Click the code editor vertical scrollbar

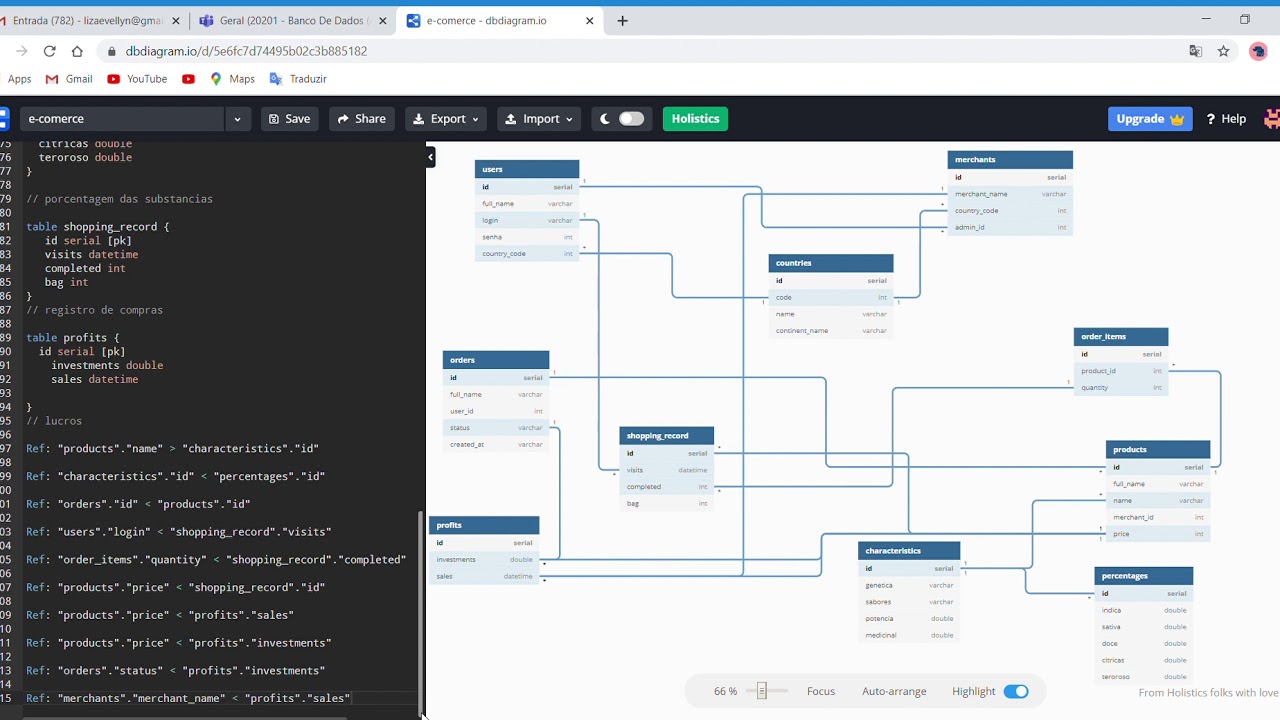coord(420,610)
